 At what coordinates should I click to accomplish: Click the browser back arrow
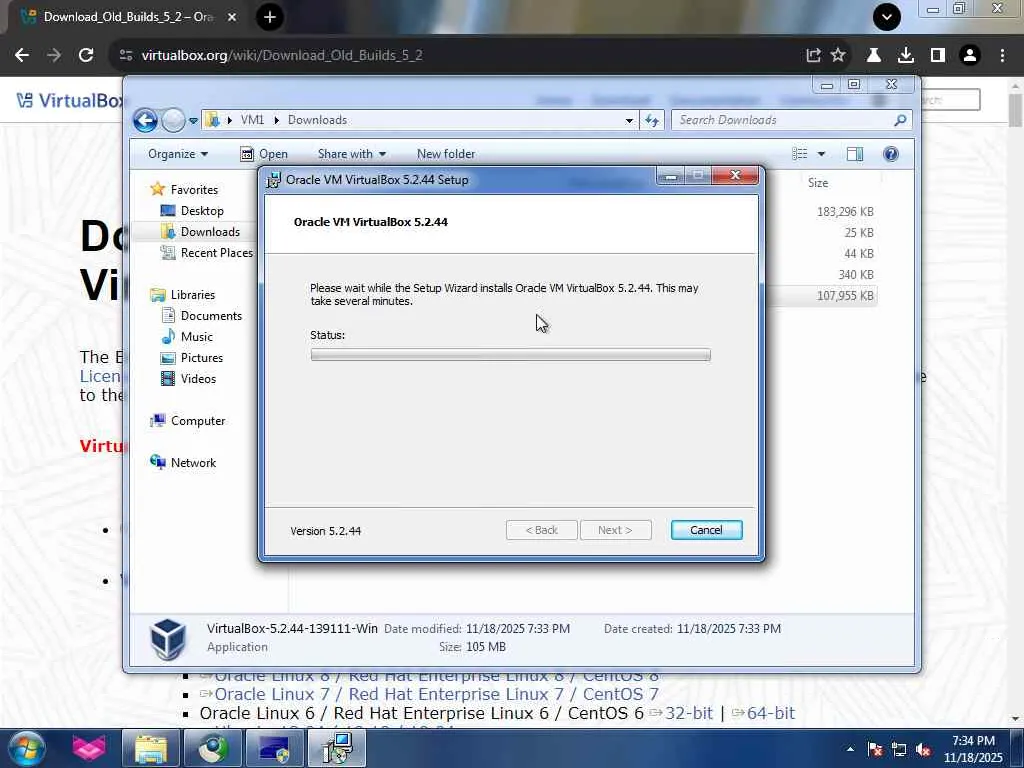pyautogui.click(x=22, y=56)
